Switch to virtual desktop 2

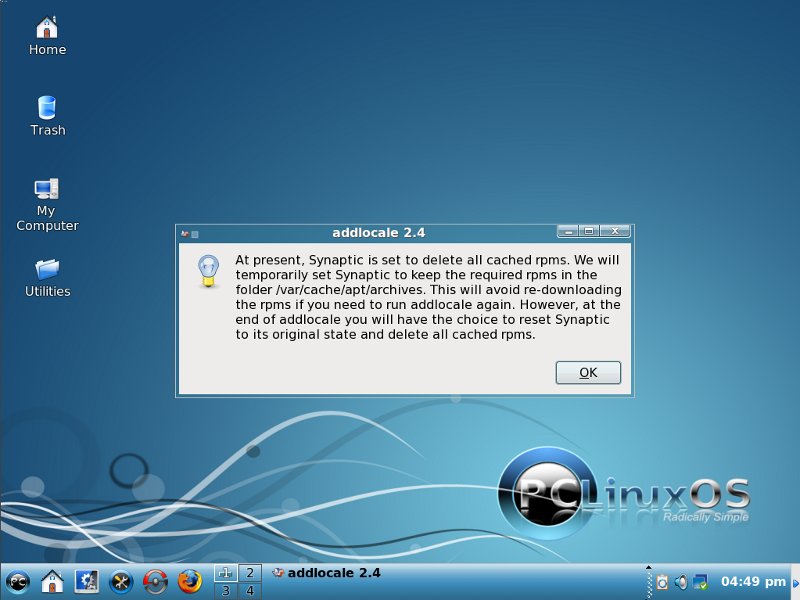(249, 573)
